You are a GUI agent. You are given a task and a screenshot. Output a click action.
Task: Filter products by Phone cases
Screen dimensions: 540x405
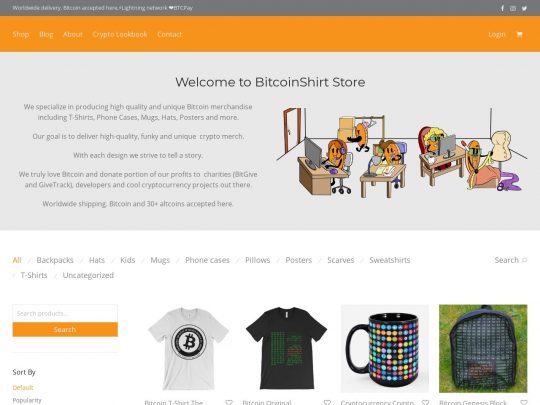coord(207,260)
